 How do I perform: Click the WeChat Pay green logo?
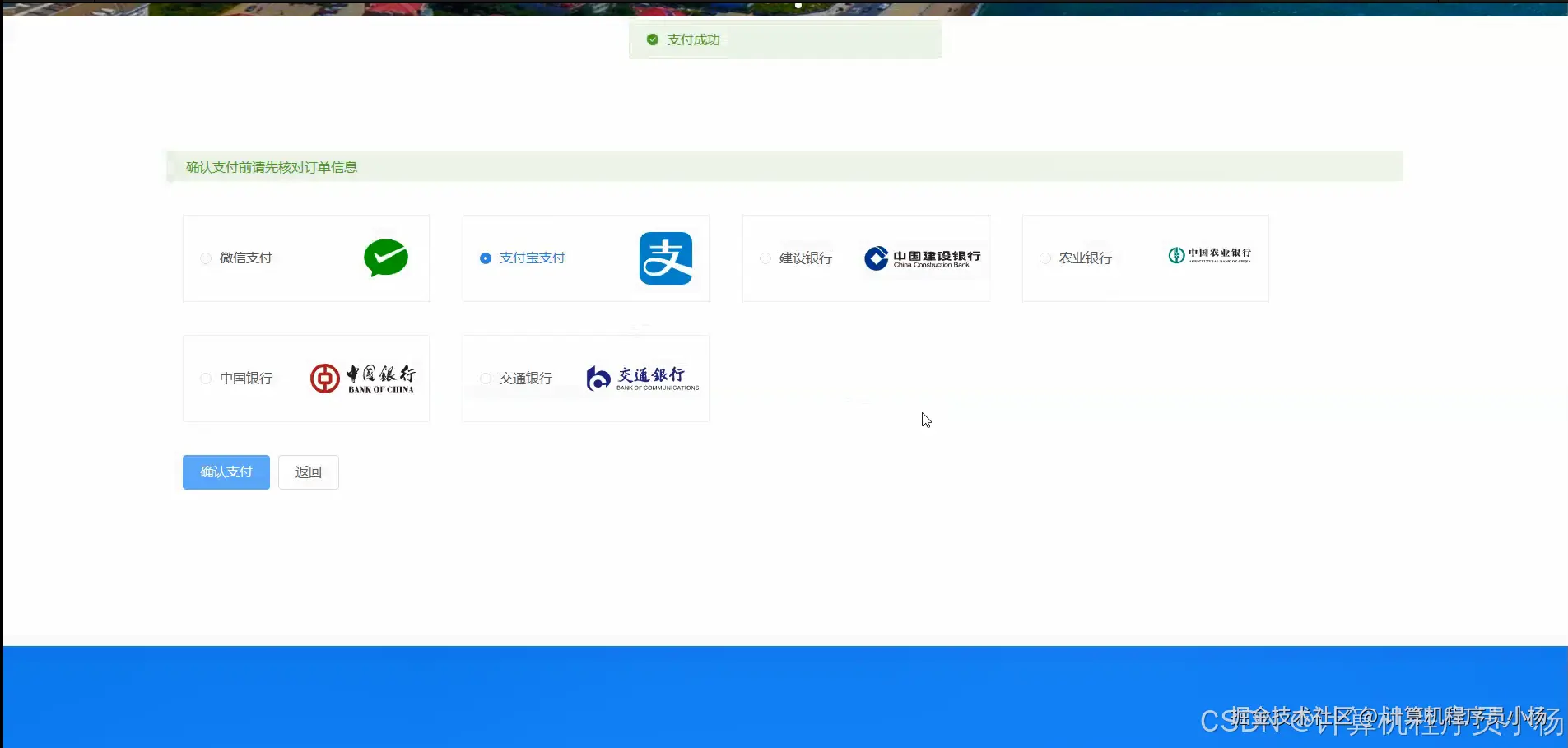386,258
